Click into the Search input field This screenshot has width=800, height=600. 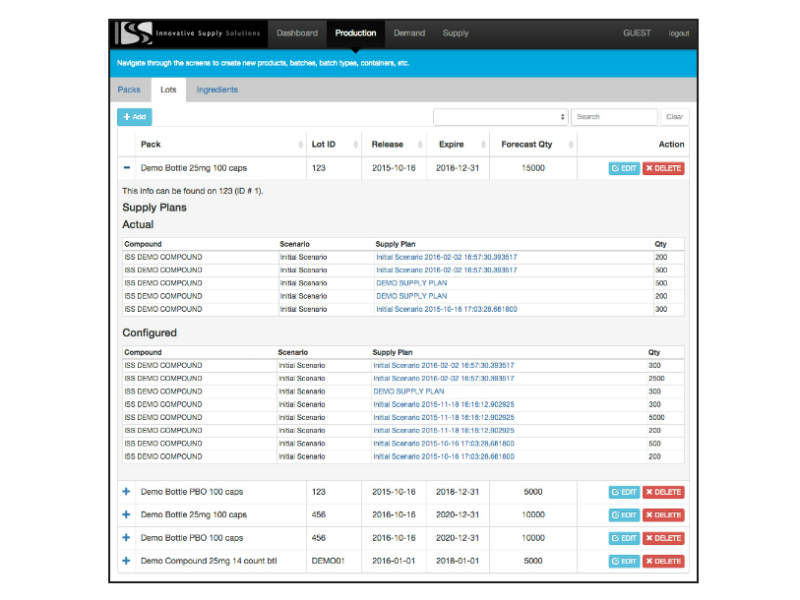coord(614,117)
